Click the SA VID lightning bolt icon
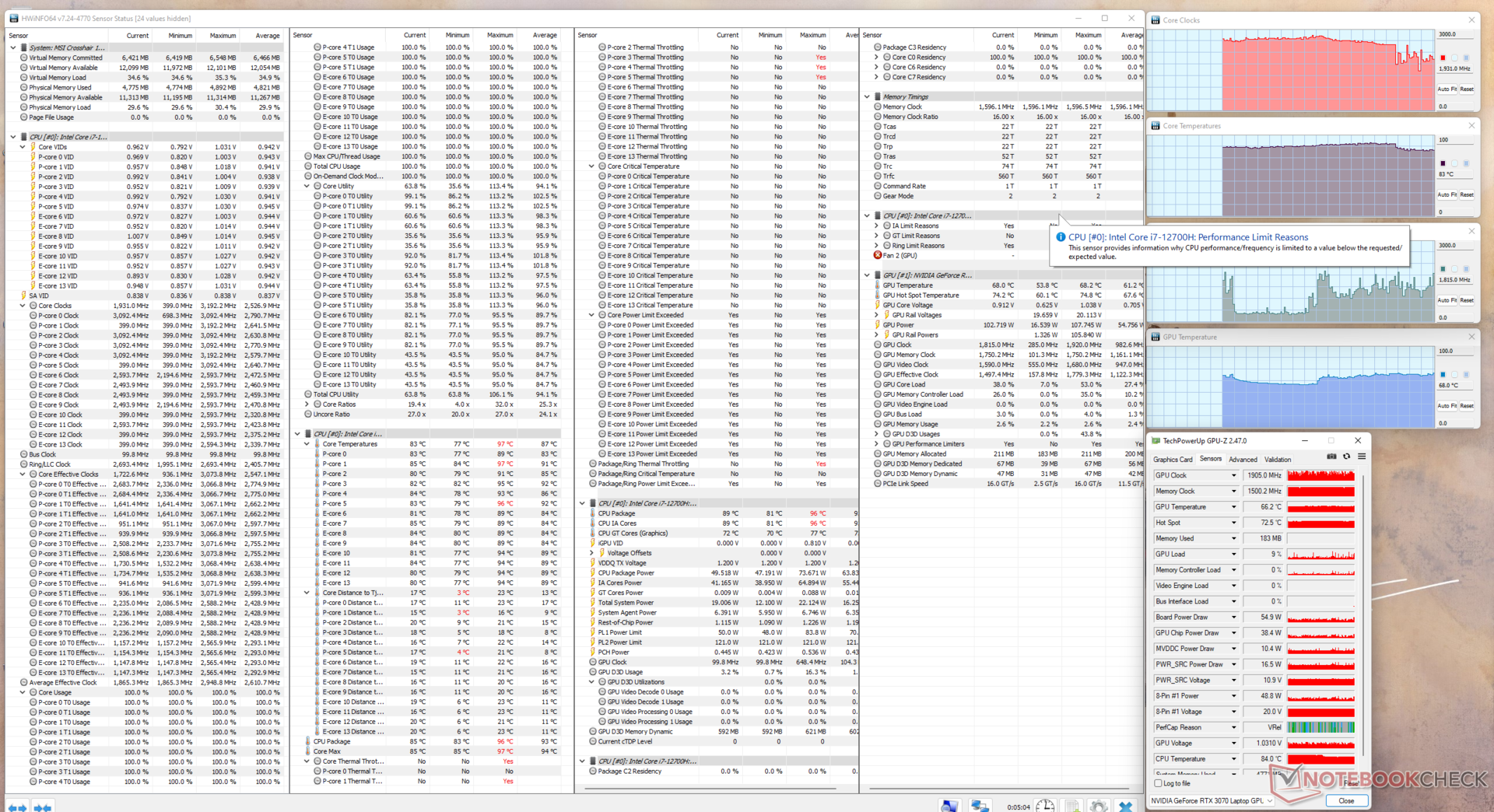The image size is (1494, 812). coord(23,296)
